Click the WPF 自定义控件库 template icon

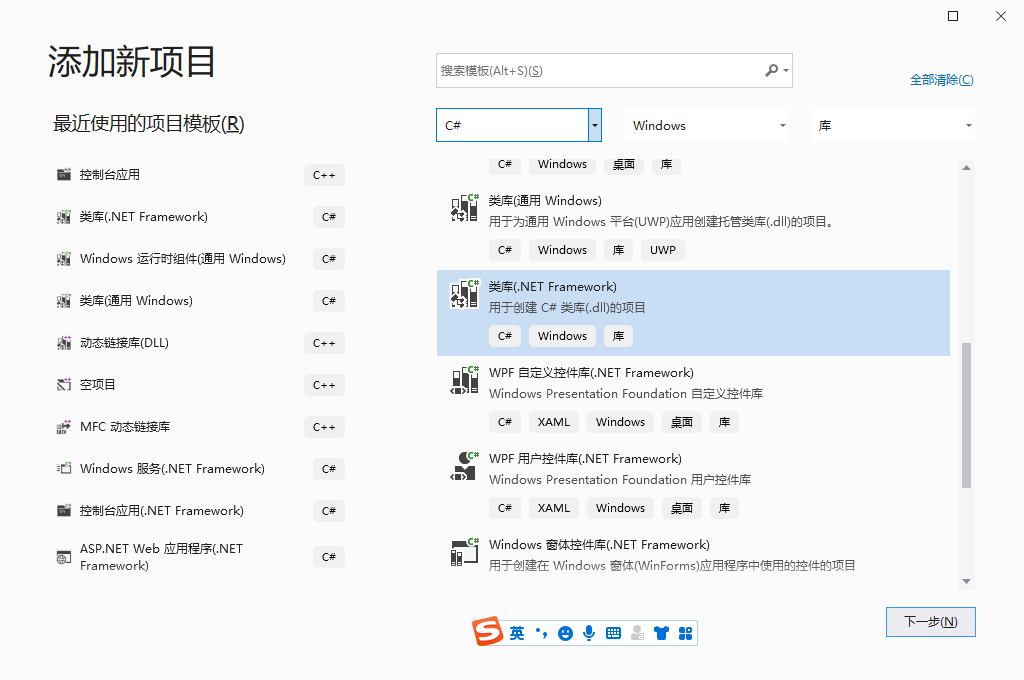464,380
